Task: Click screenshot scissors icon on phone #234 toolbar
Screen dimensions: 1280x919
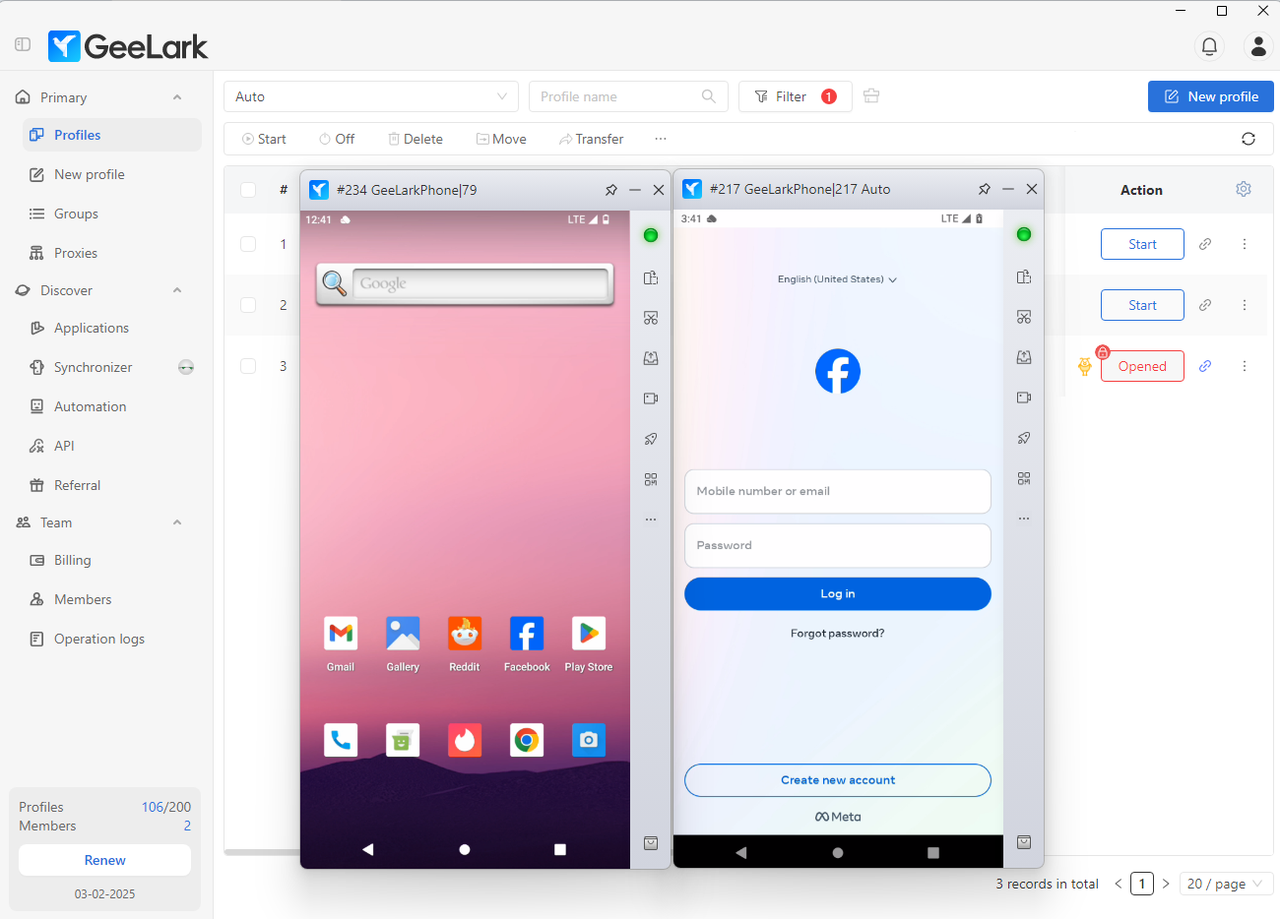Action: point(651,318)
